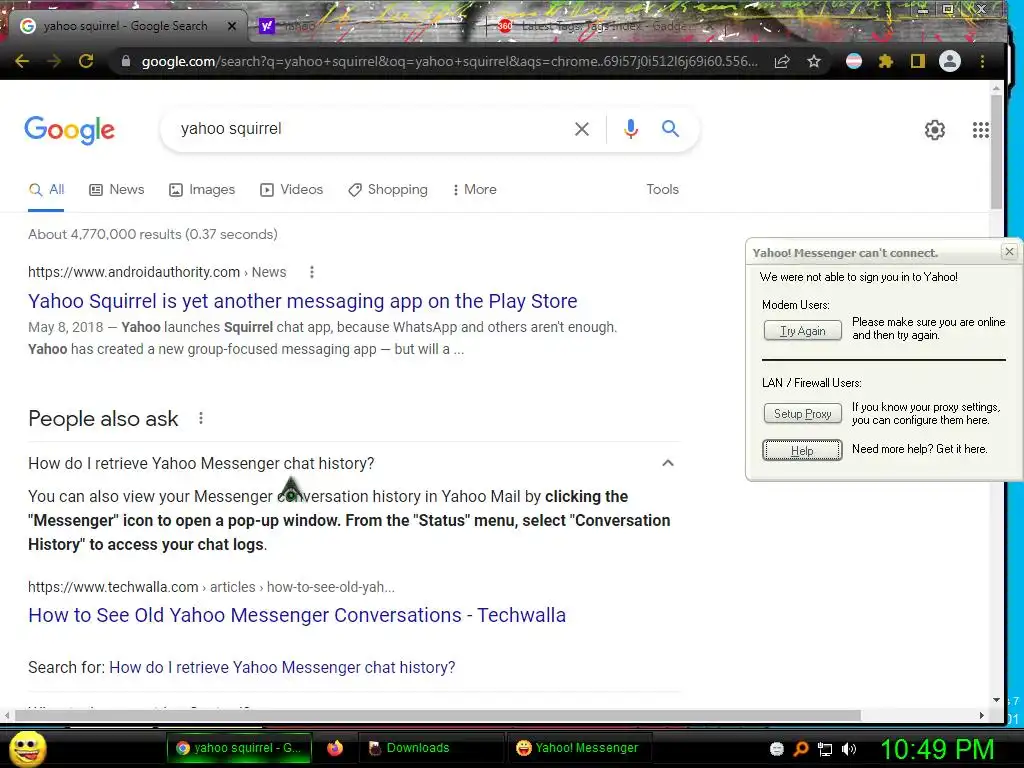The width and height of the screenshot is (1024, 768).
Task: Close the 'Yahoo! Messenger can't connect' dialog
Action: pyautogui.click(x=1009, y=251)
